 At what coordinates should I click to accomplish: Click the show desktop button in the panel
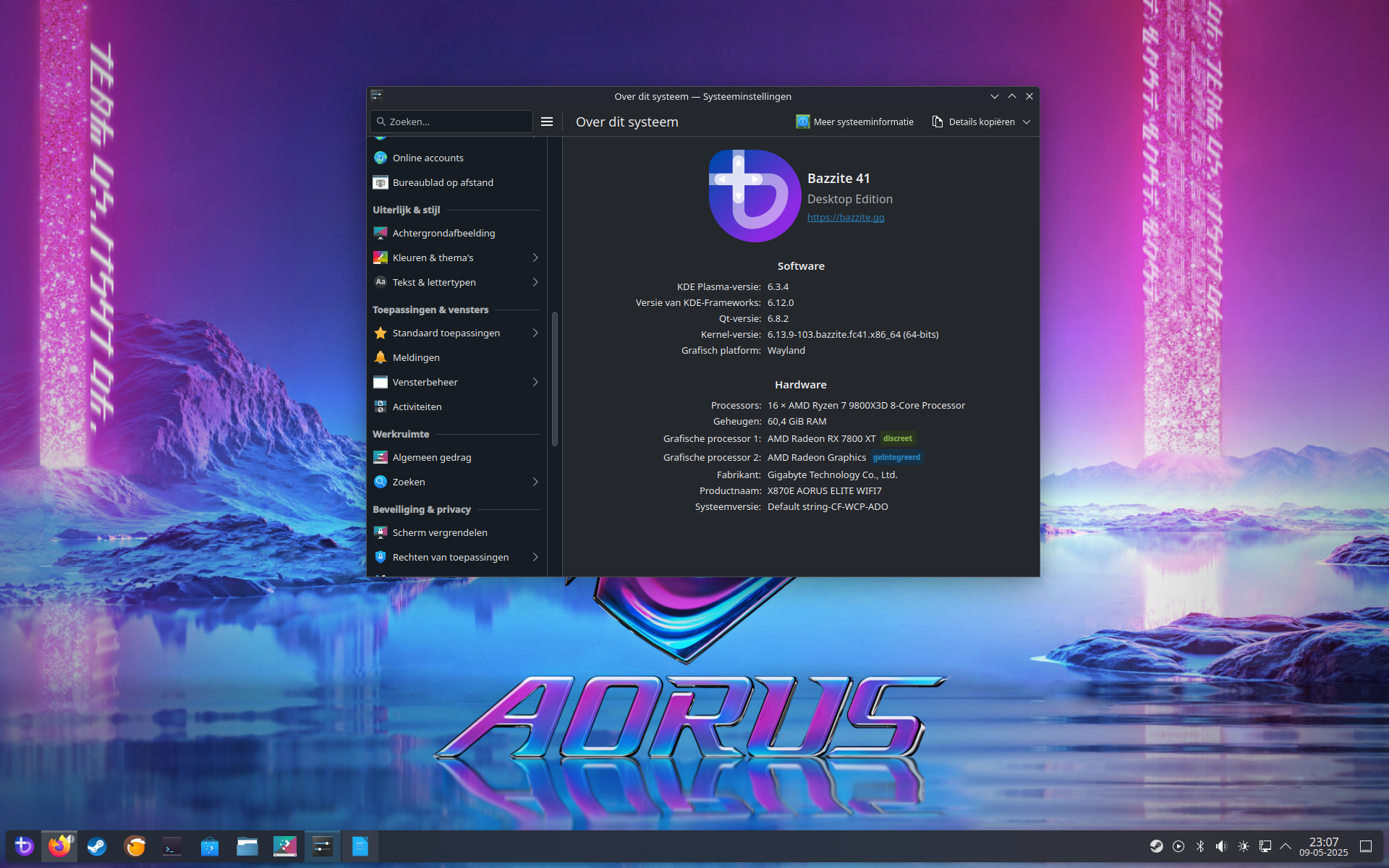(1366, 846)
